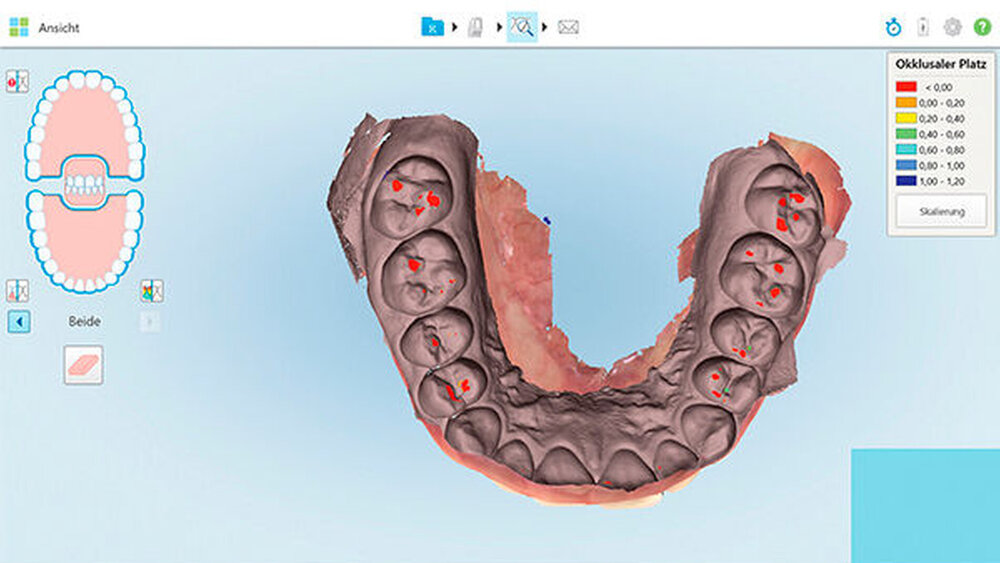Toggle the colored occlusal clearance view
This screenshot has width=1000, height=563.
coord(151,291)
